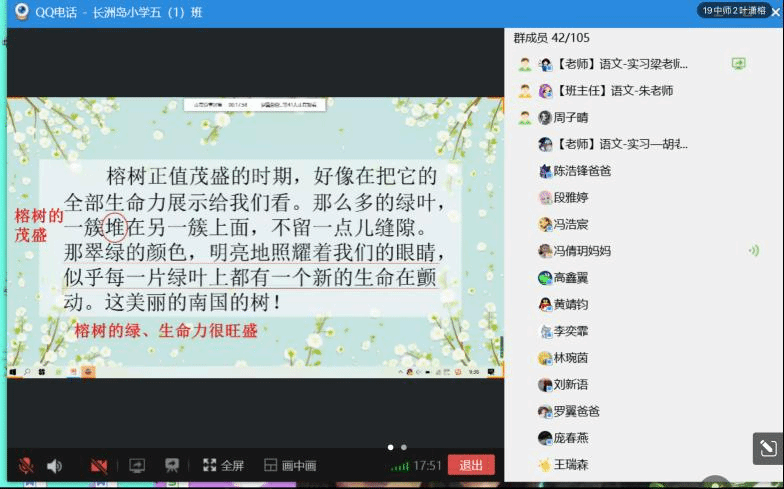The height and width of the screenshot is (489, 784).
Task: Select member 周子晴 in the list
Action: tap(571, 117)
